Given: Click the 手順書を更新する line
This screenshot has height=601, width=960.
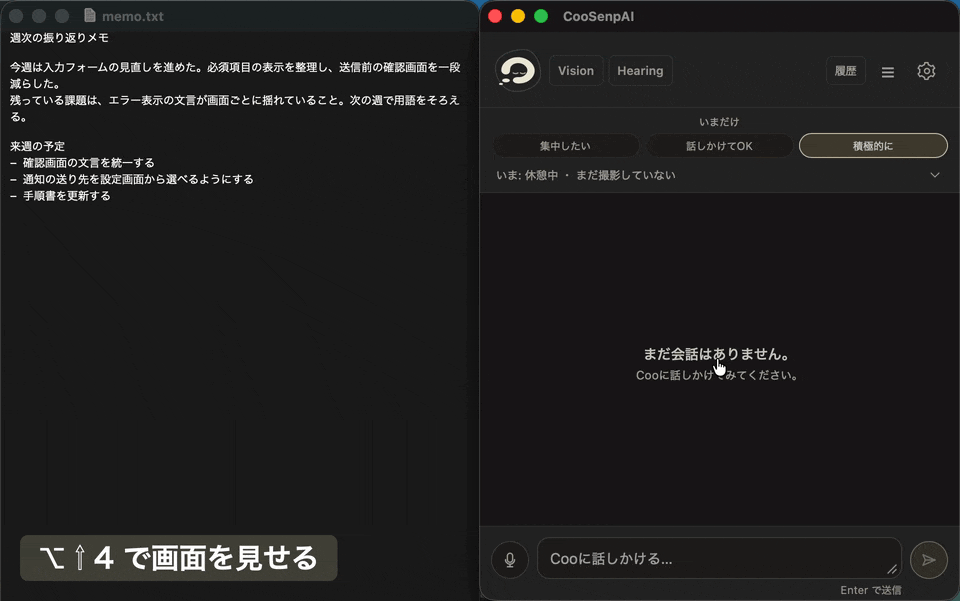Looking at the screenshot, I should pyautogui.click(x=60, y=196).
